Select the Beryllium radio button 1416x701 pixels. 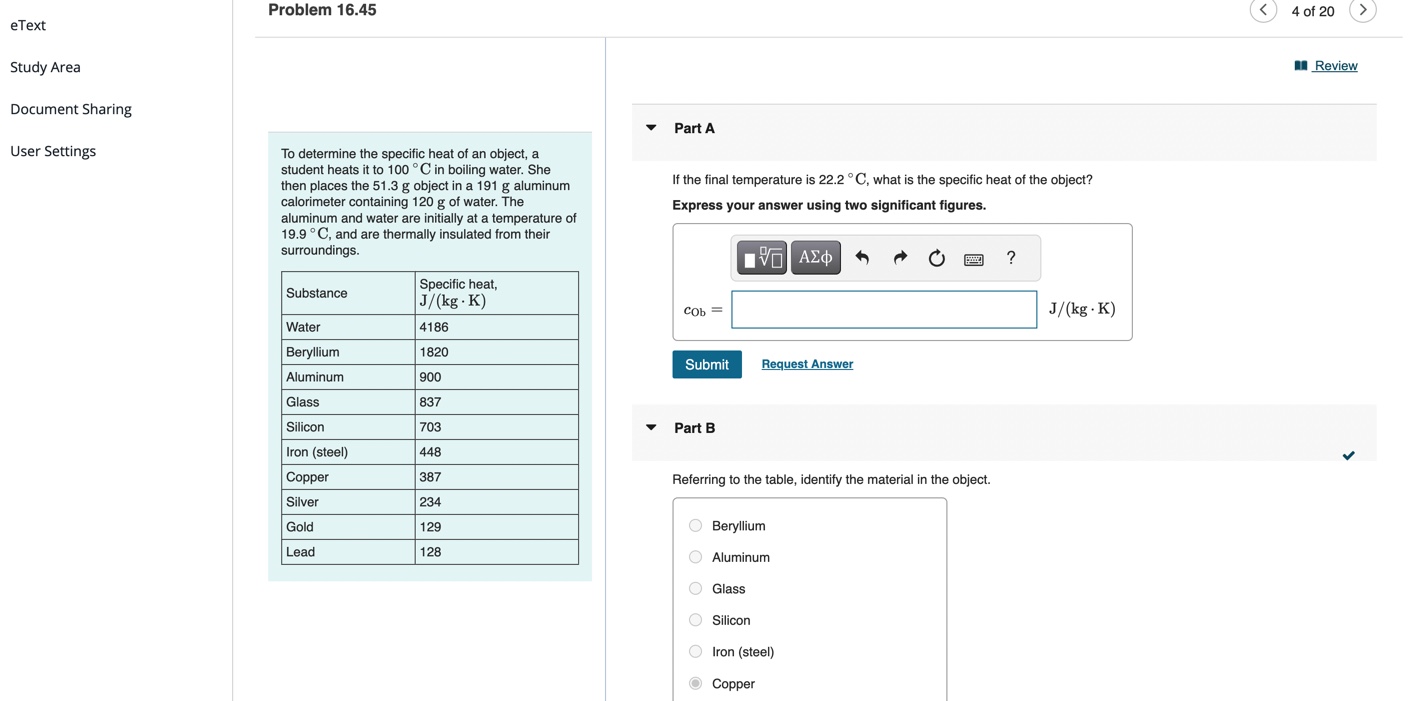695,525
